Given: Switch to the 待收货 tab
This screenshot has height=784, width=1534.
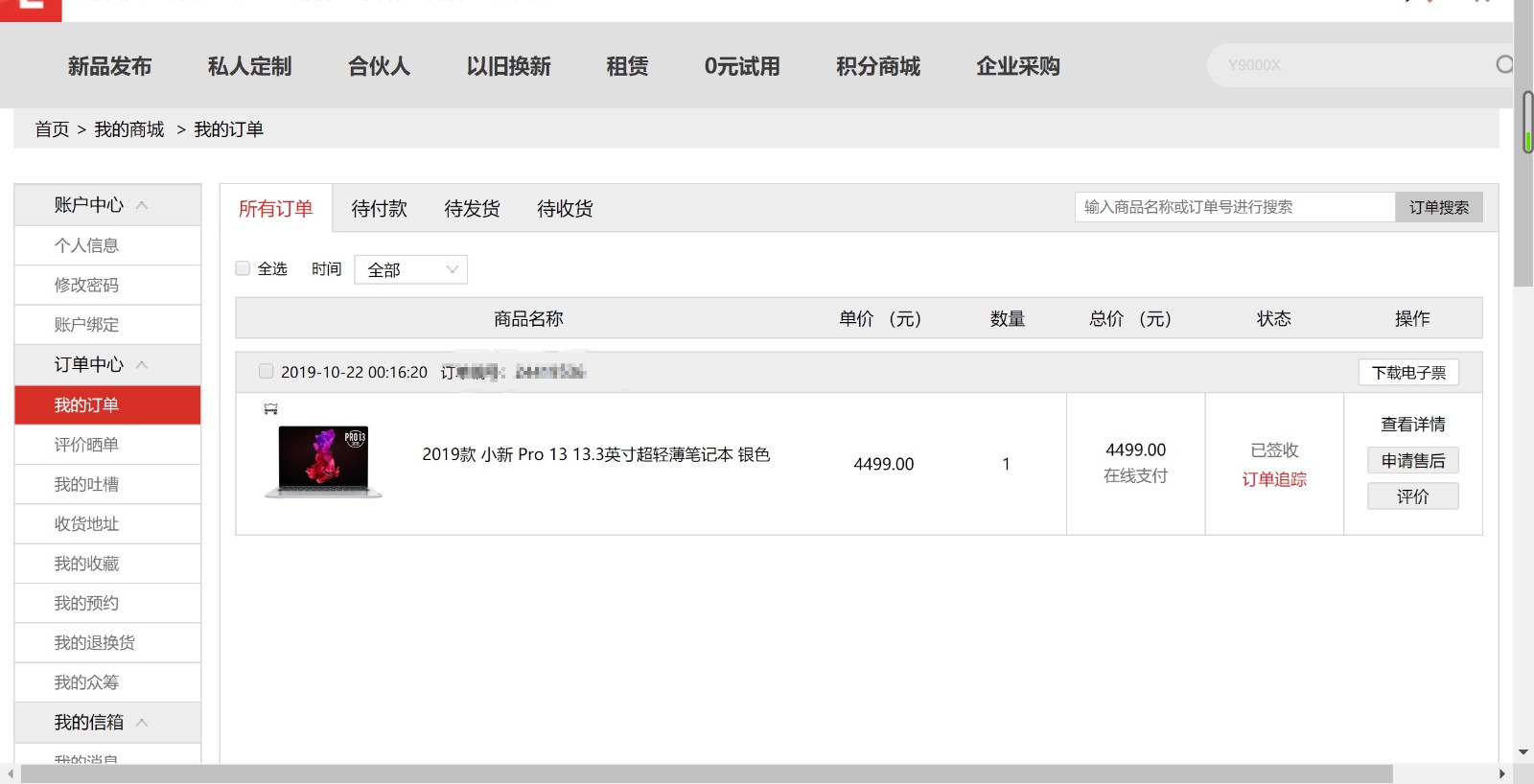Looking at the screenshot, I should (x=565, y=208).
